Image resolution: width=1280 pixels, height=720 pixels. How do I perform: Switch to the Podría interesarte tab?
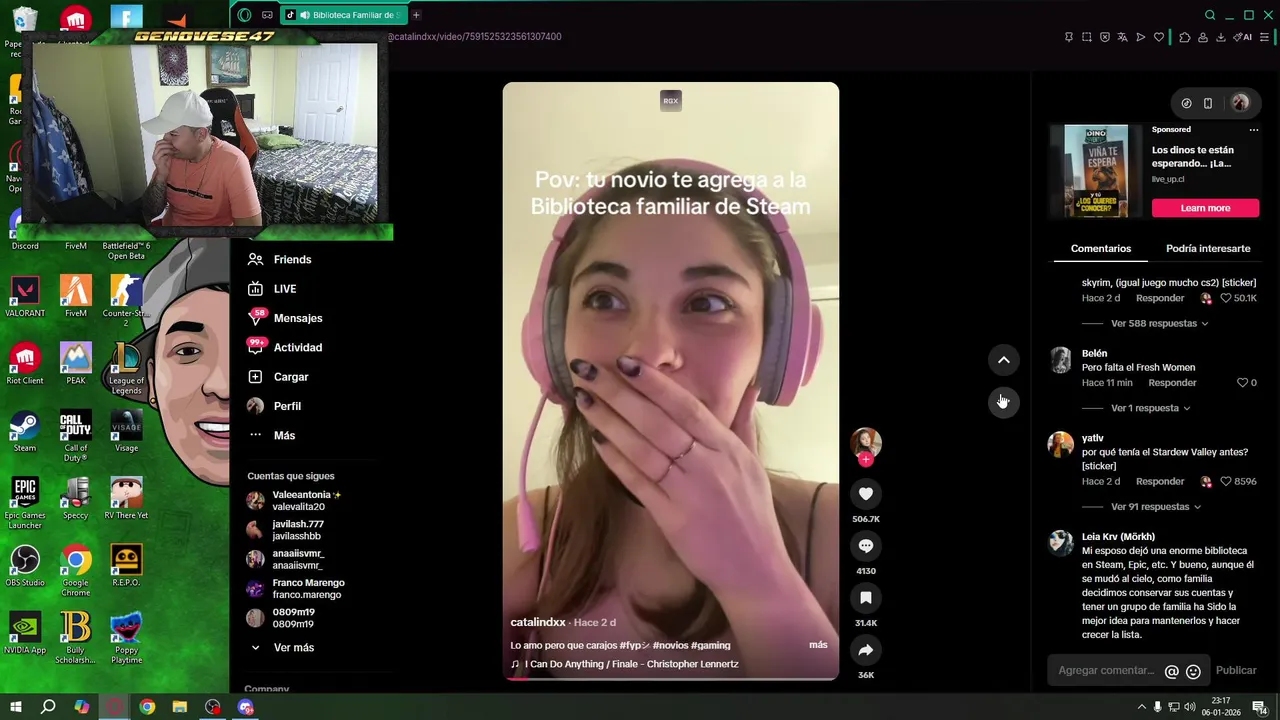tap(1208, 249)
